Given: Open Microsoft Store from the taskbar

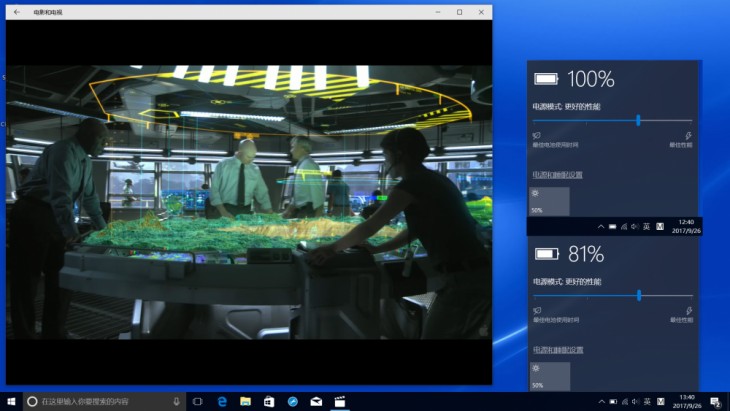Looking at the screenshot, I should [269, 401].
